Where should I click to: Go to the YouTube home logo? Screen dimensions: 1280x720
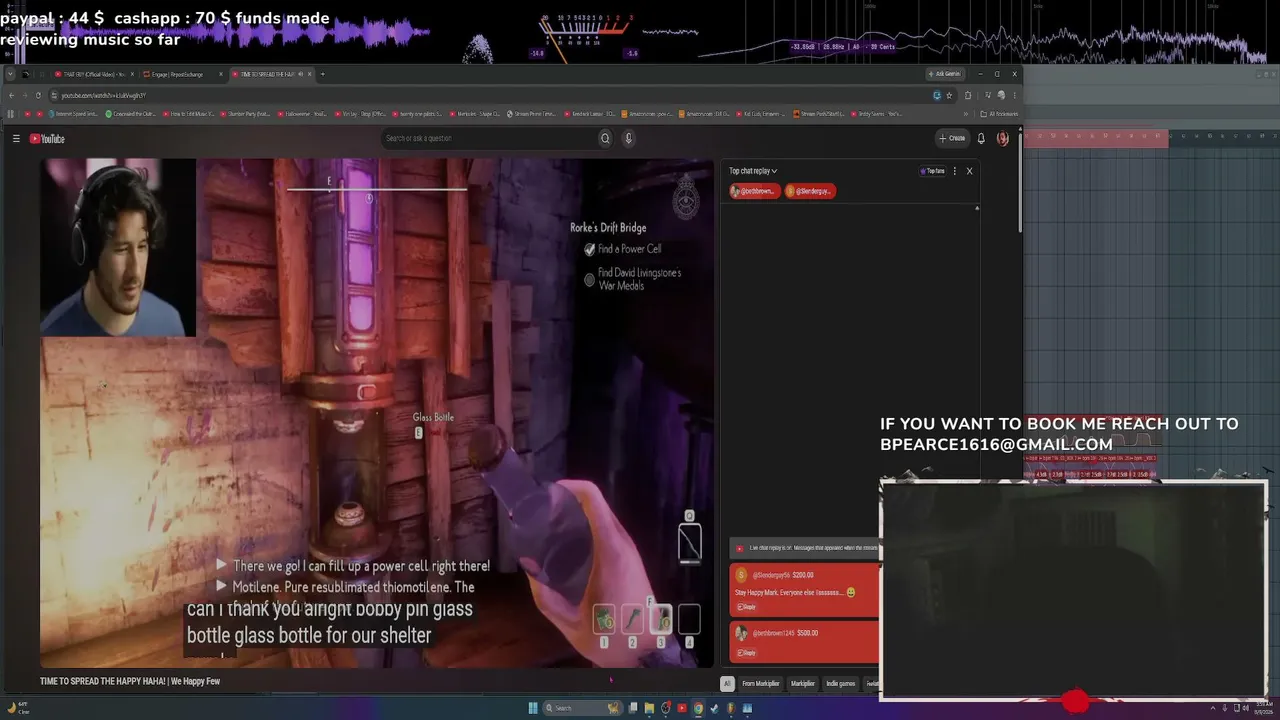pos(47,139)
